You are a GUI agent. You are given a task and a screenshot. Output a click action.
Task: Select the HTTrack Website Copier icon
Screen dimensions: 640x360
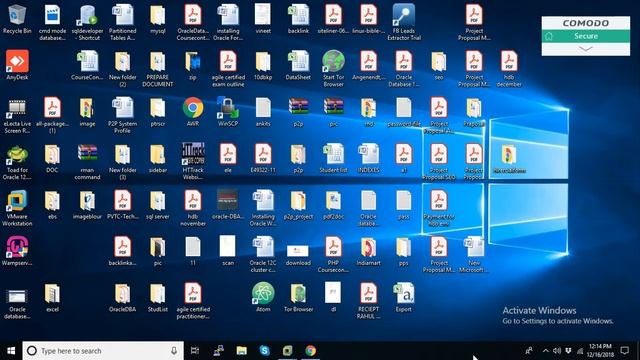[193, 162]
